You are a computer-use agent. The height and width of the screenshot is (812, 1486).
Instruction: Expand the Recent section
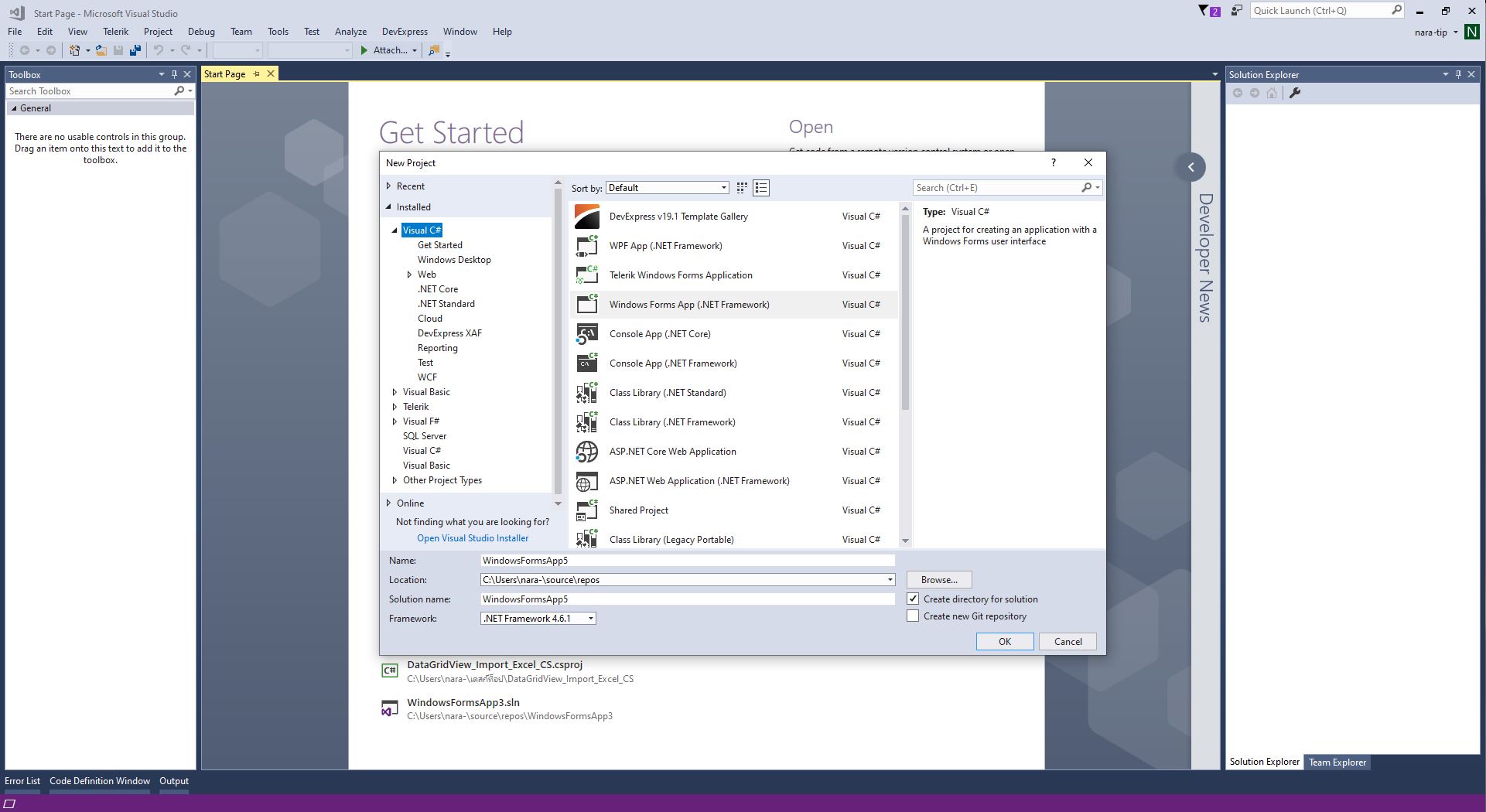pyautogui.click(x=388, y=186)
